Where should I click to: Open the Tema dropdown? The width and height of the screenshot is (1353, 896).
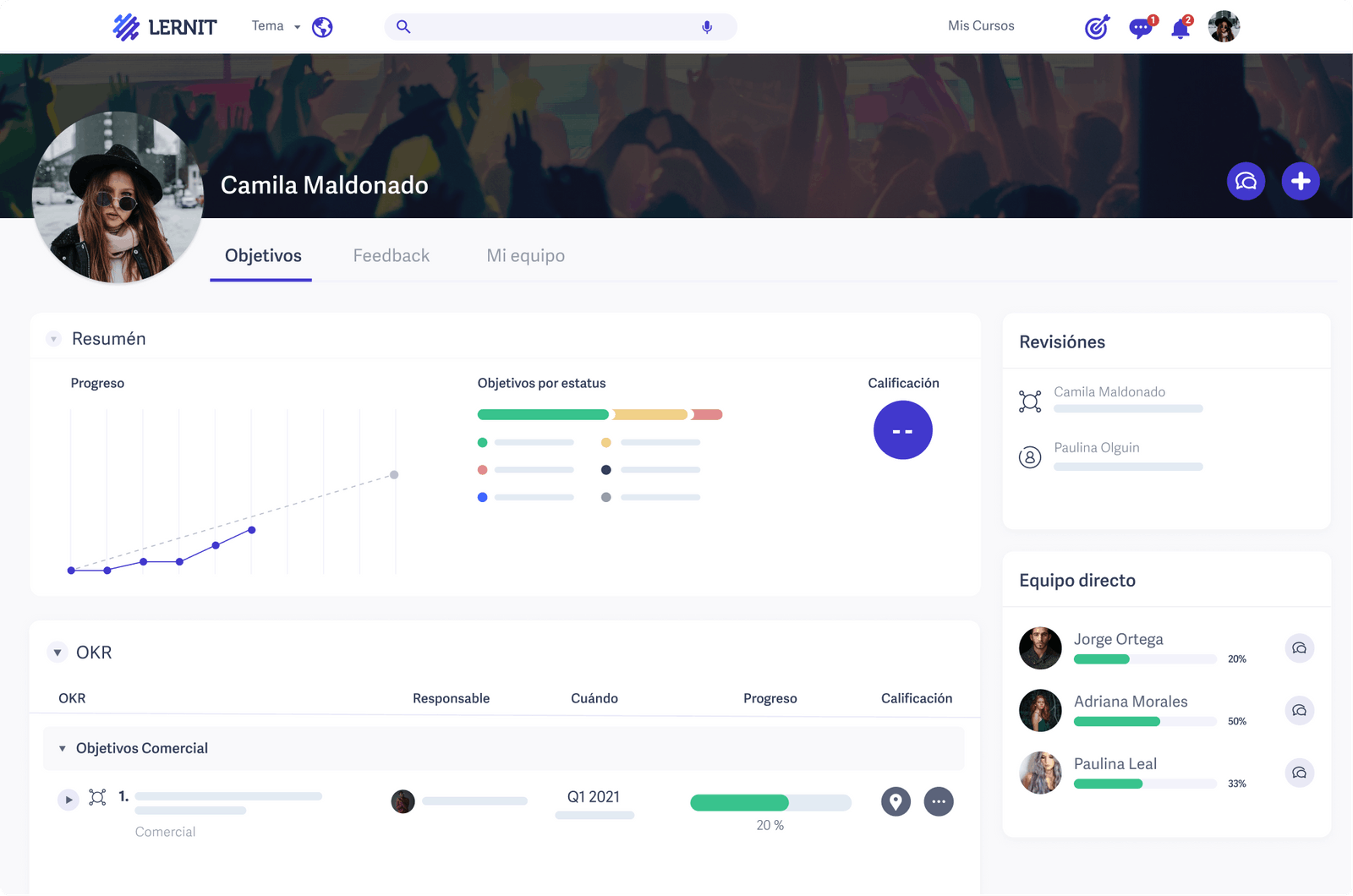click(275, 26)
